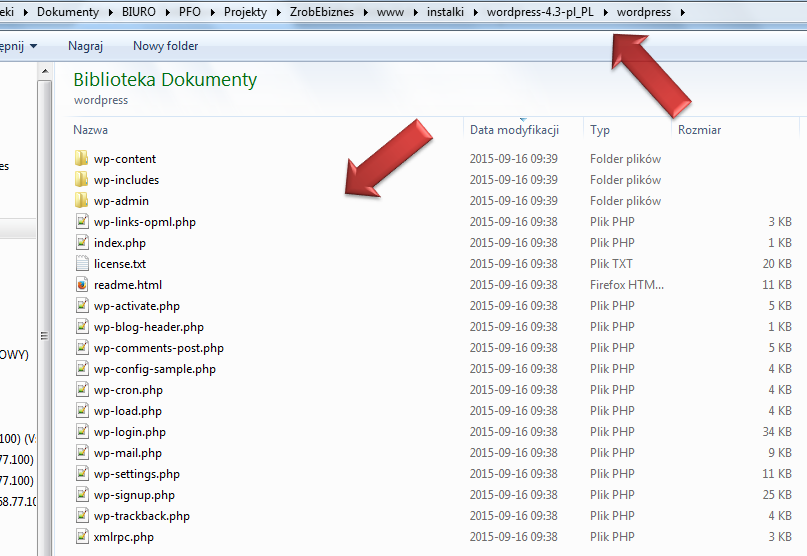Click the Plik TXT type cell
This screenshot has width=807, height=556.
tap(611, 264)
